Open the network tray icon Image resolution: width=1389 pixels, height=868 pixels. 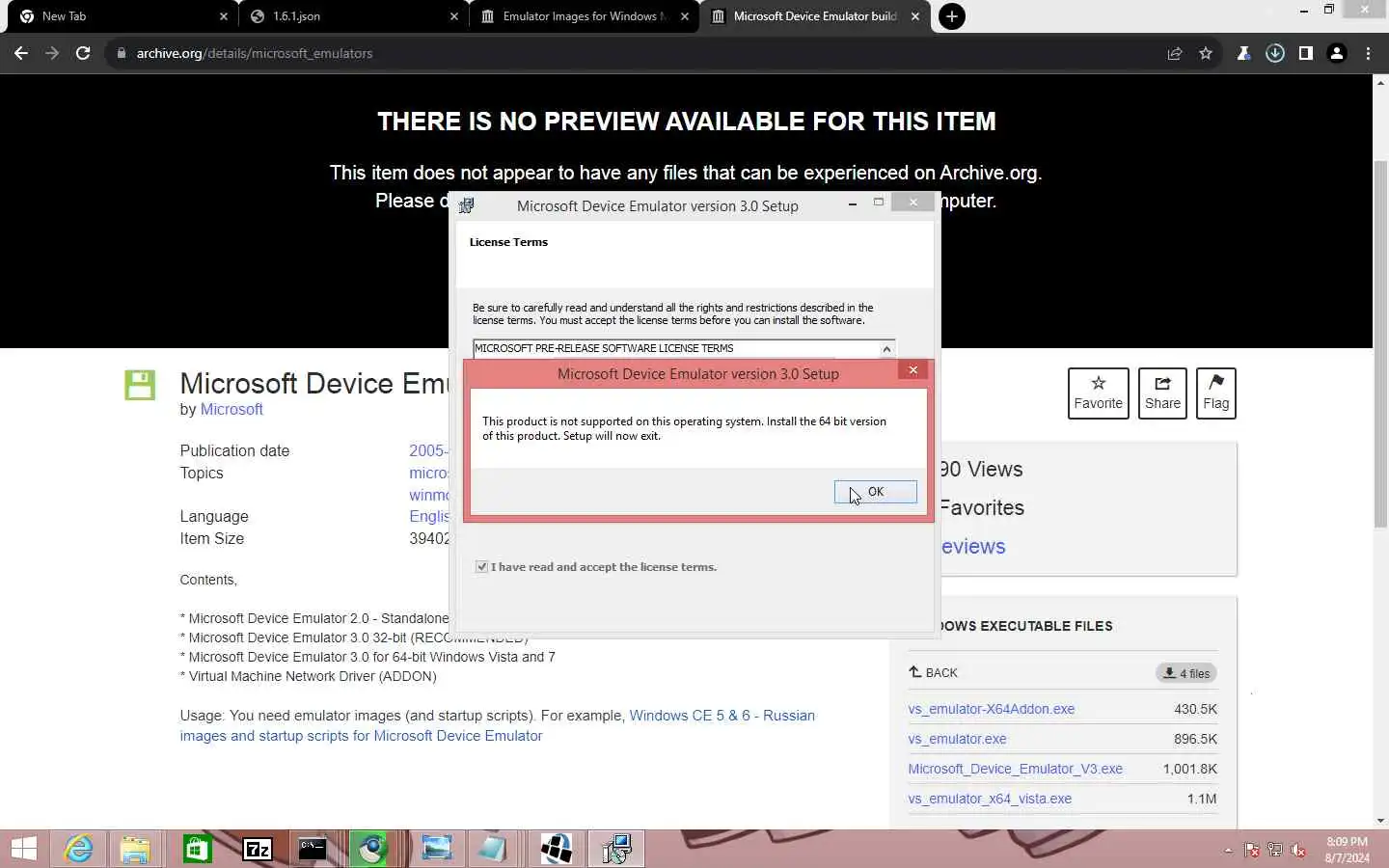click(x=1275, y=850)
